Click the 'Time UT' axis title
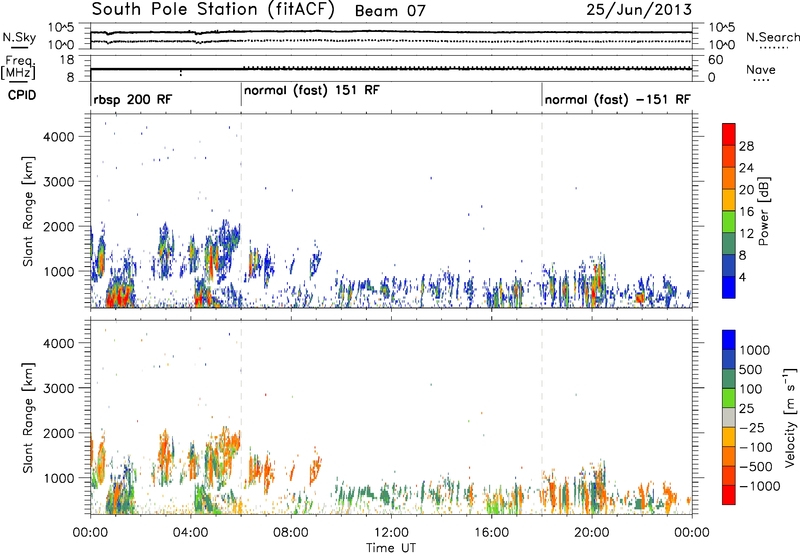 click(x=391, y=548)
